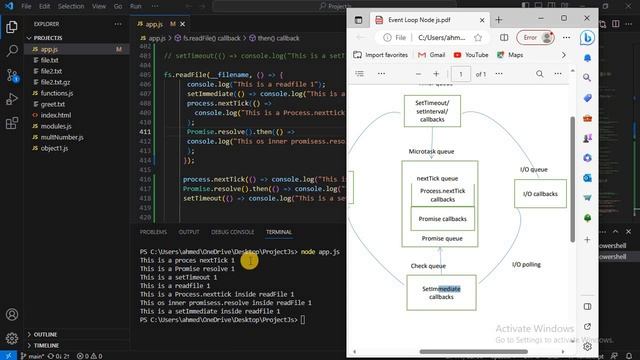This screenshot has width=640, height=360.
Task: Open the Selection menu
Action: coord(71,6)
